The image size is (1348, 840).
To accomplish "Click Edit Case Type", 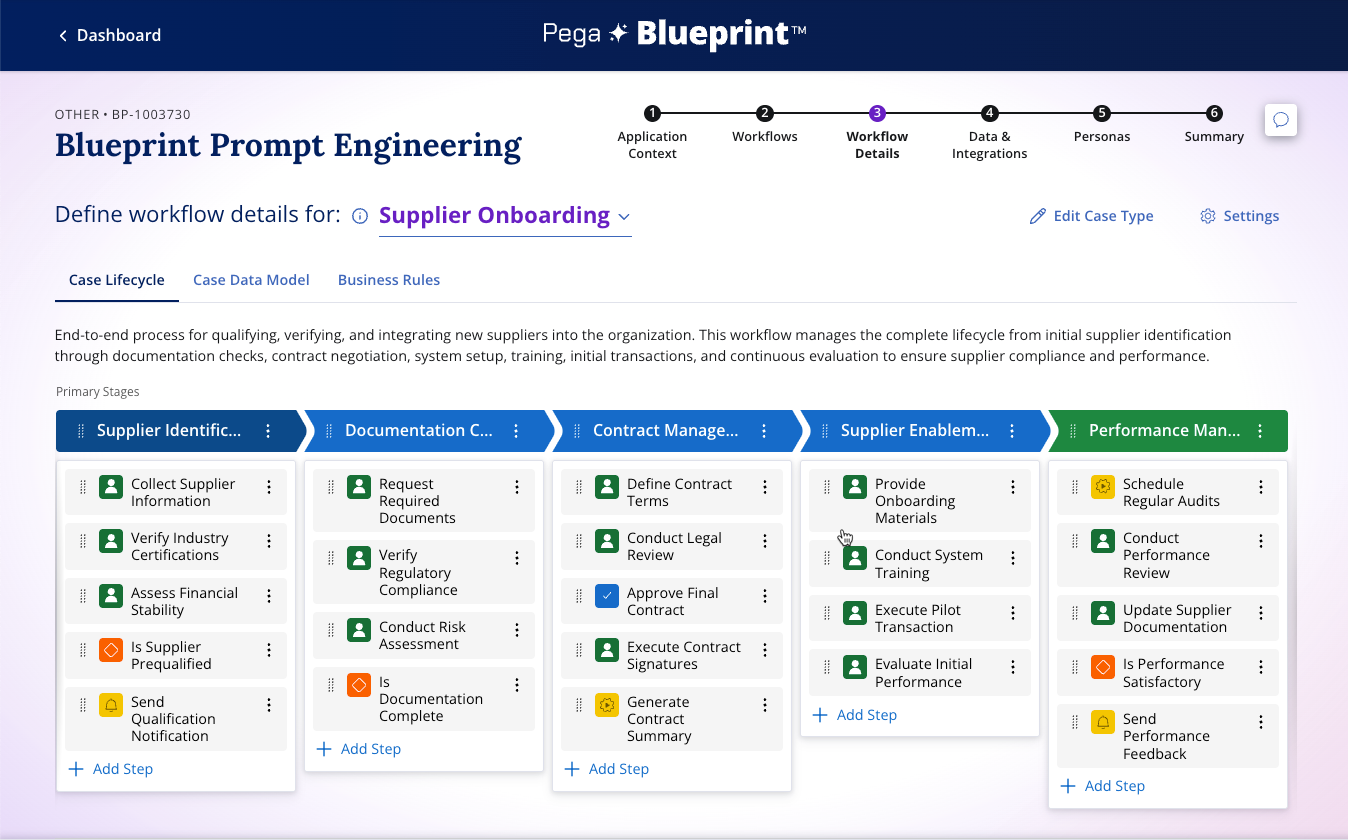I will coord(1092,216).
